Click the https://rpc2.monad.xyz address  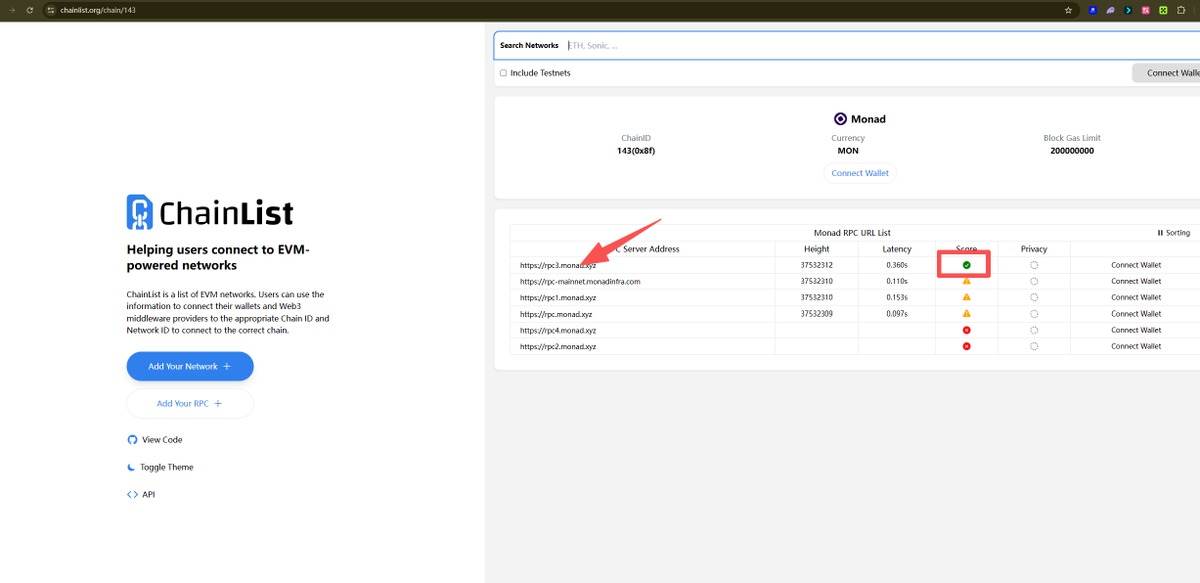tap(558, 346)
